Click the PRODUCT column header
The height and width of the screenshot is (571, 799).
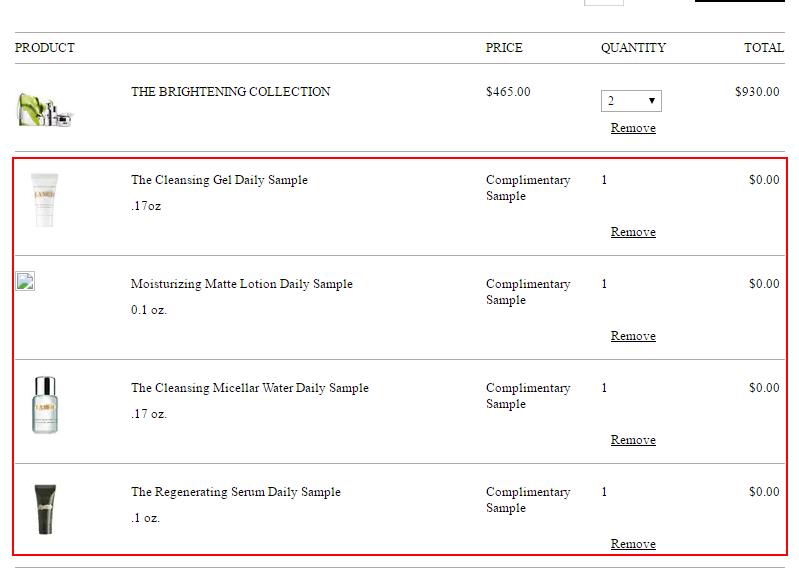(x=45, y=48)
